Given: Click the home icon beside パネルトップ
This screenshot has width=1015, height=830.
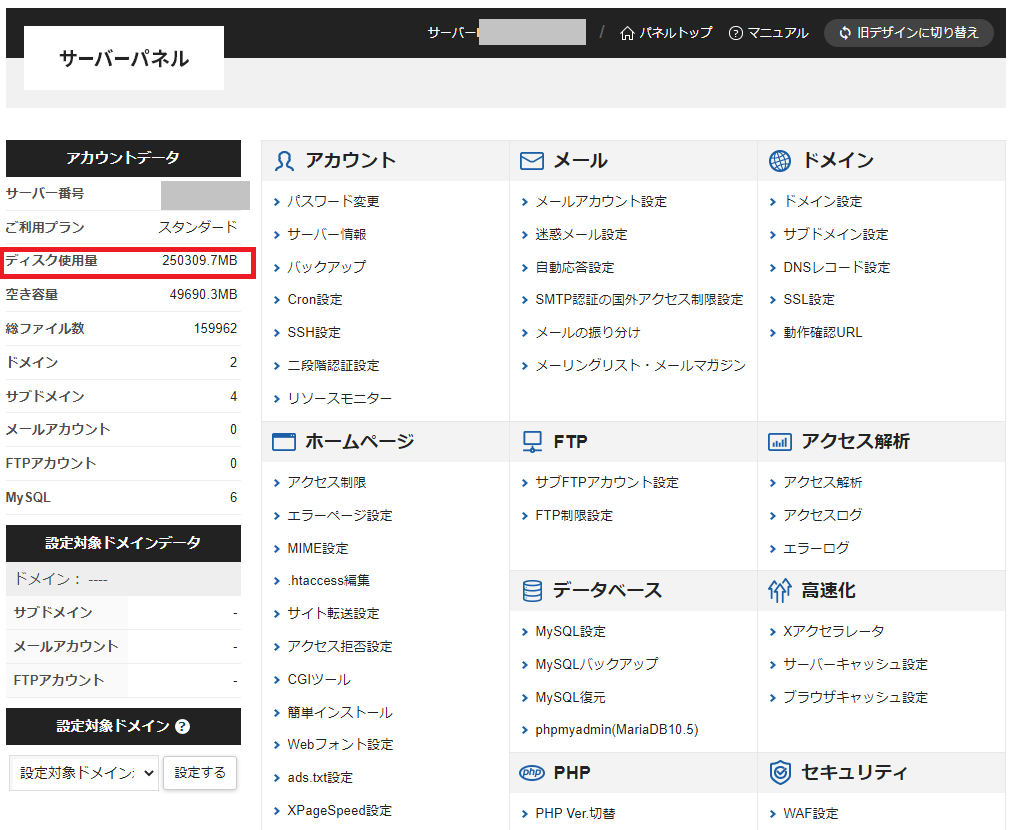Looking at the screenshot, I should [x=627, y=33].
